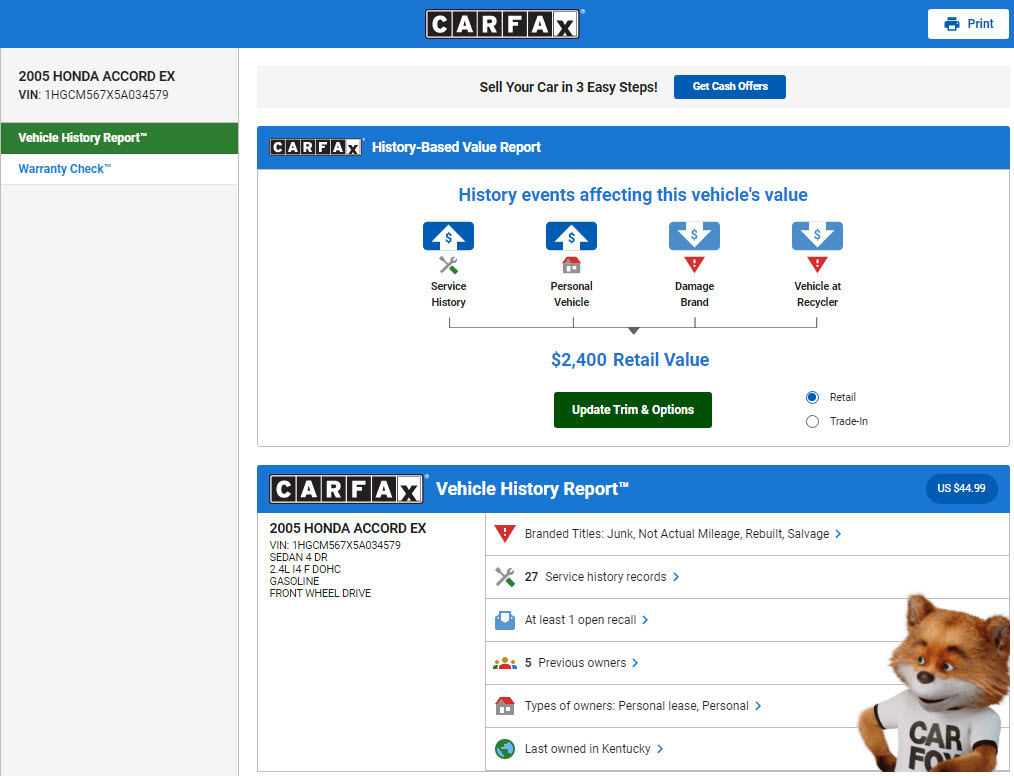Click the CARFAX logo in the top header

[x=502, y=24]
